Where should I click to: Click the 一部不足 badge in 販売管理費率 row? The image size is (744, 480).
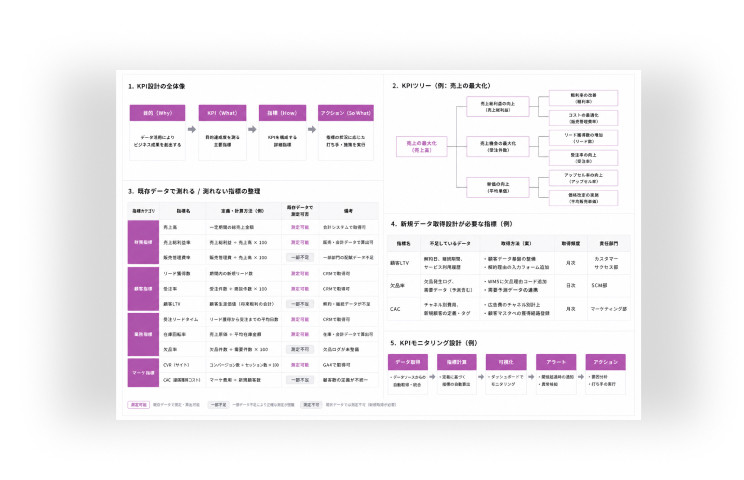tap(300, 258)
